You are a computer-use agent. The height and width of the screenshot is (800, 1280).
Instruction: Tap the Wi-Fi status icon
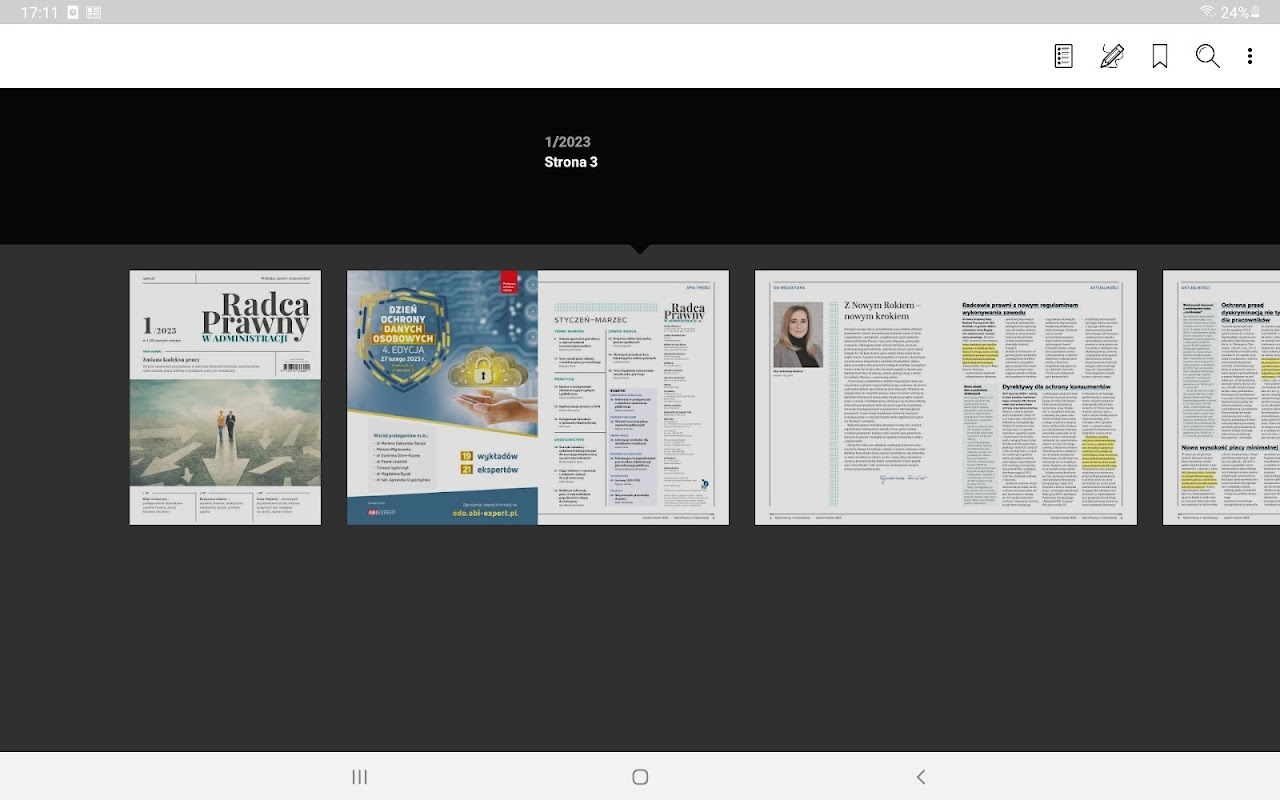(x=1208, y=12)
